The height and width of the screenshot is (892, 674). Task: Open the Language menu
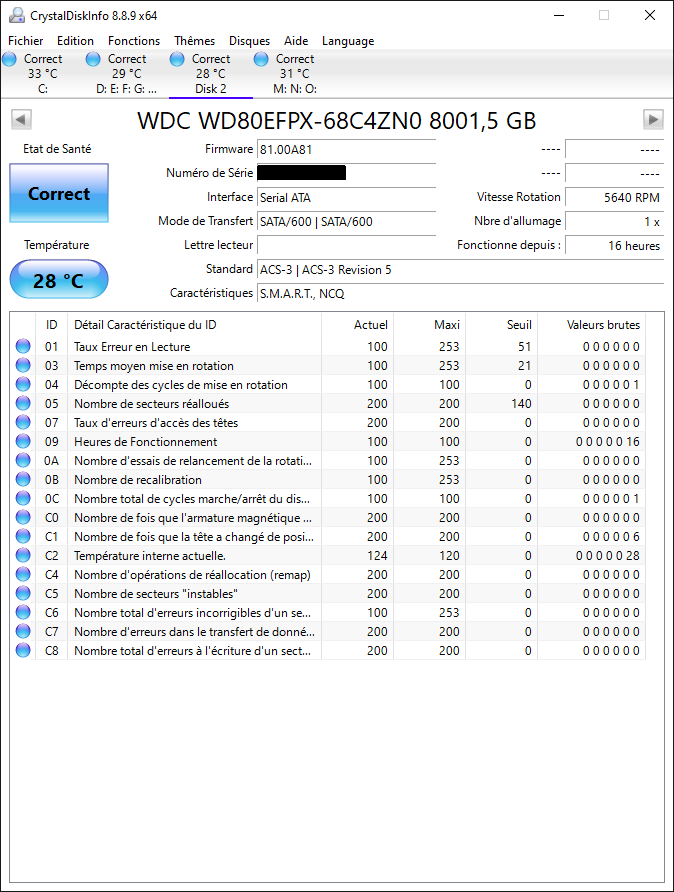point(348,41)
